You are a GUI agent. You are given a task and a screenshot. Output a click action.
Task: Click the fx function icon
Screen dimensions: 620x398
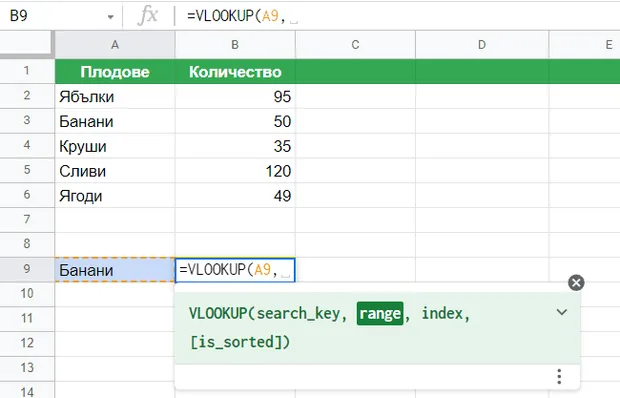[x=148, y=16]
